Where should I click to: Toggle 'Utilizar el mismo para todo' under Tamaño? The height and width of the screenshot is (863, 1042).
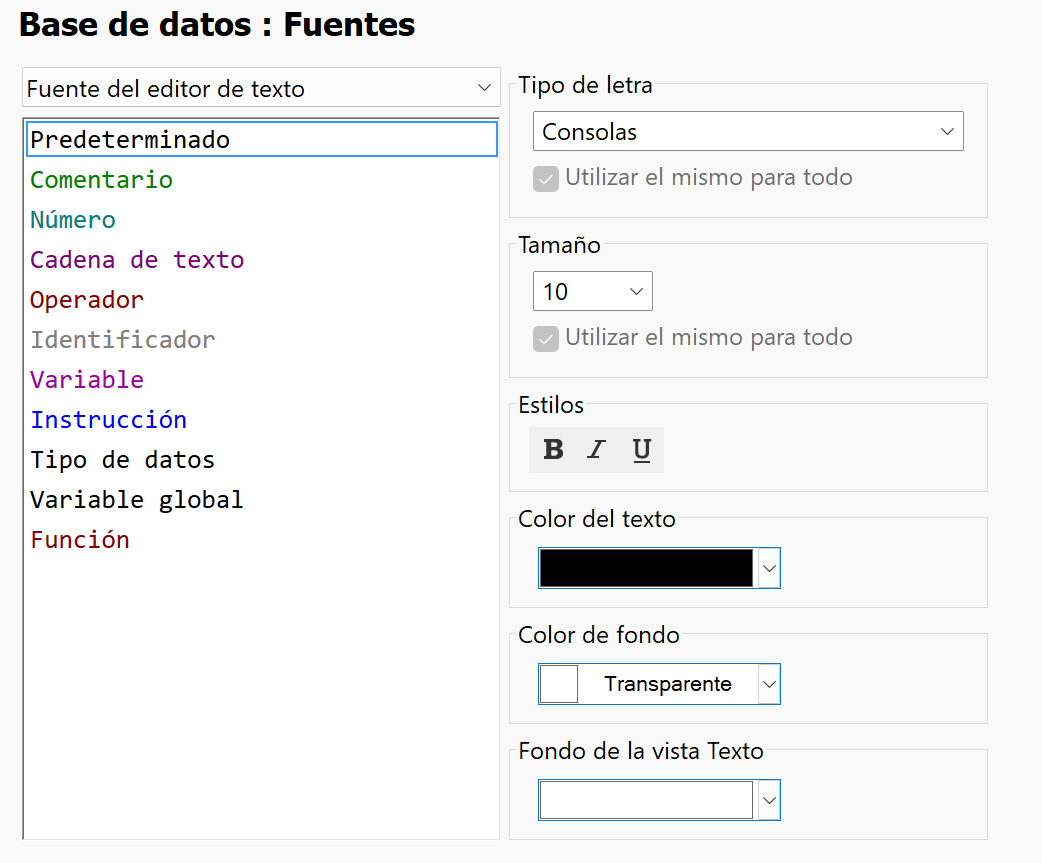(546, 338)
